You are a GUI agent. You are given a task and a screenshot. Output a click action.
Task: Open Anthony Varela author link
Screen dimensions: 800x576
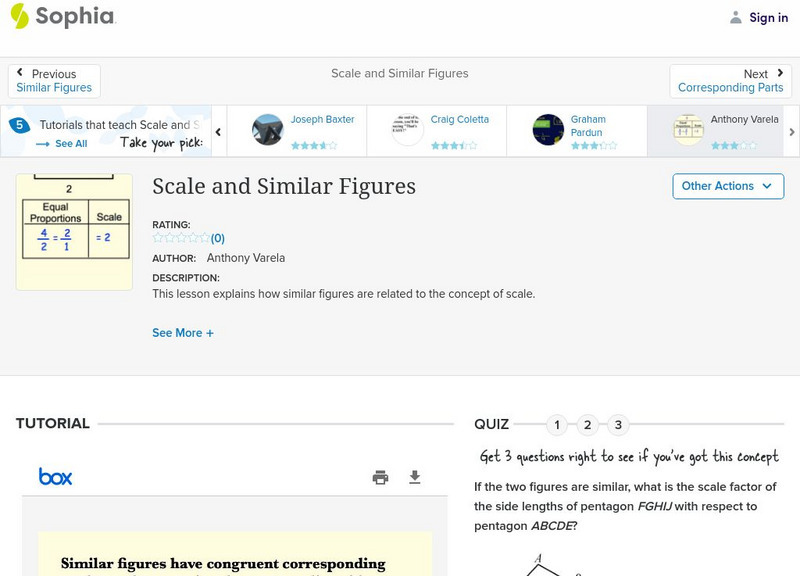pyautogui.click(x=246, y=258)
